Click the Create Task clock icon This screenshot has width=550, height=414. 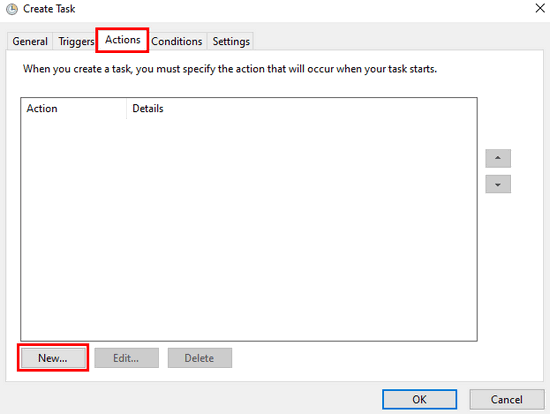pos(12,9)
